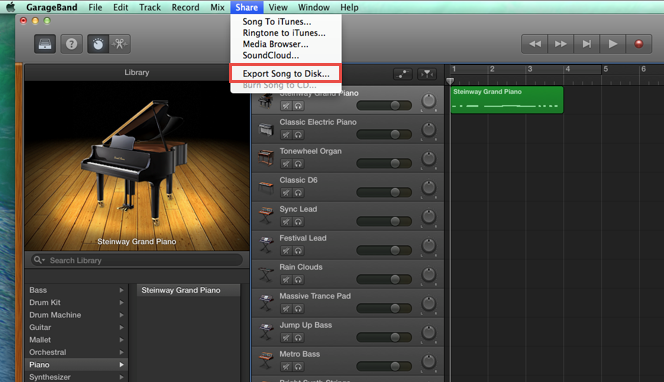Select the Festival Lead track icon
The width and height of the screenshot is (664, 382).
click(x=266, y=245)
